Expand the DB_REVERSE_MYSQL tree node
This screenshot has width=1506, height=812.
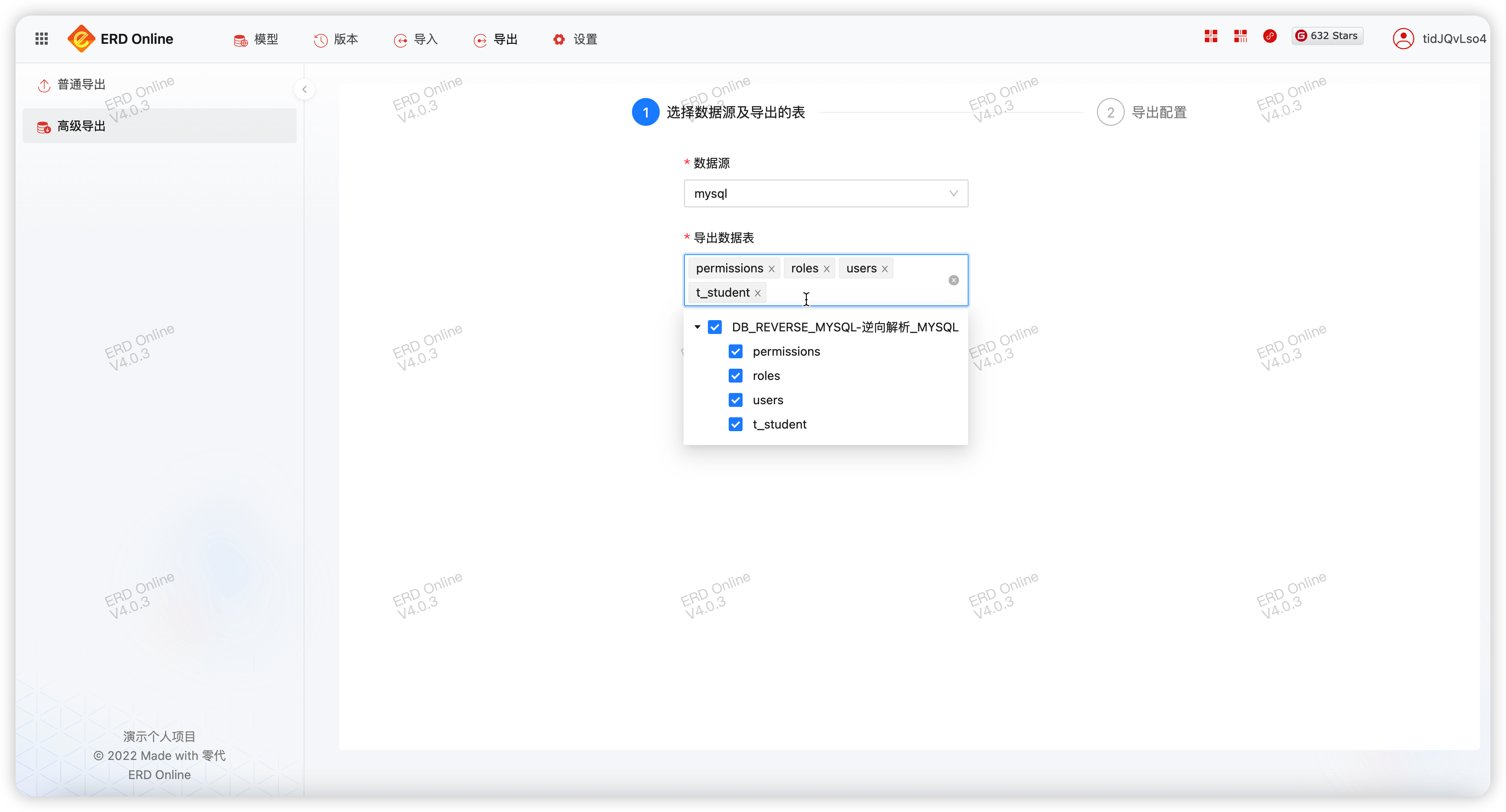(x=697, y=327)
